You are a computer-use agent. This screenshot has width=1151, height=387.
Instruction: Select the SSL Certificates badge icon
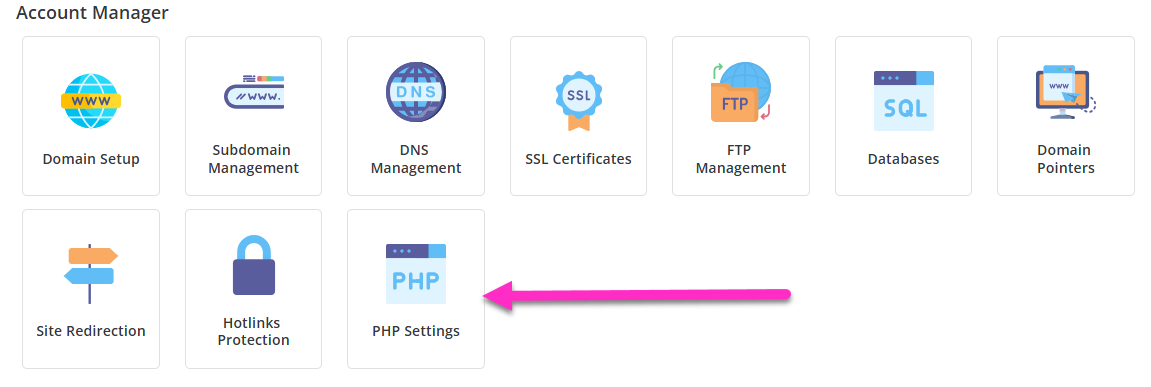coord(578,101)
